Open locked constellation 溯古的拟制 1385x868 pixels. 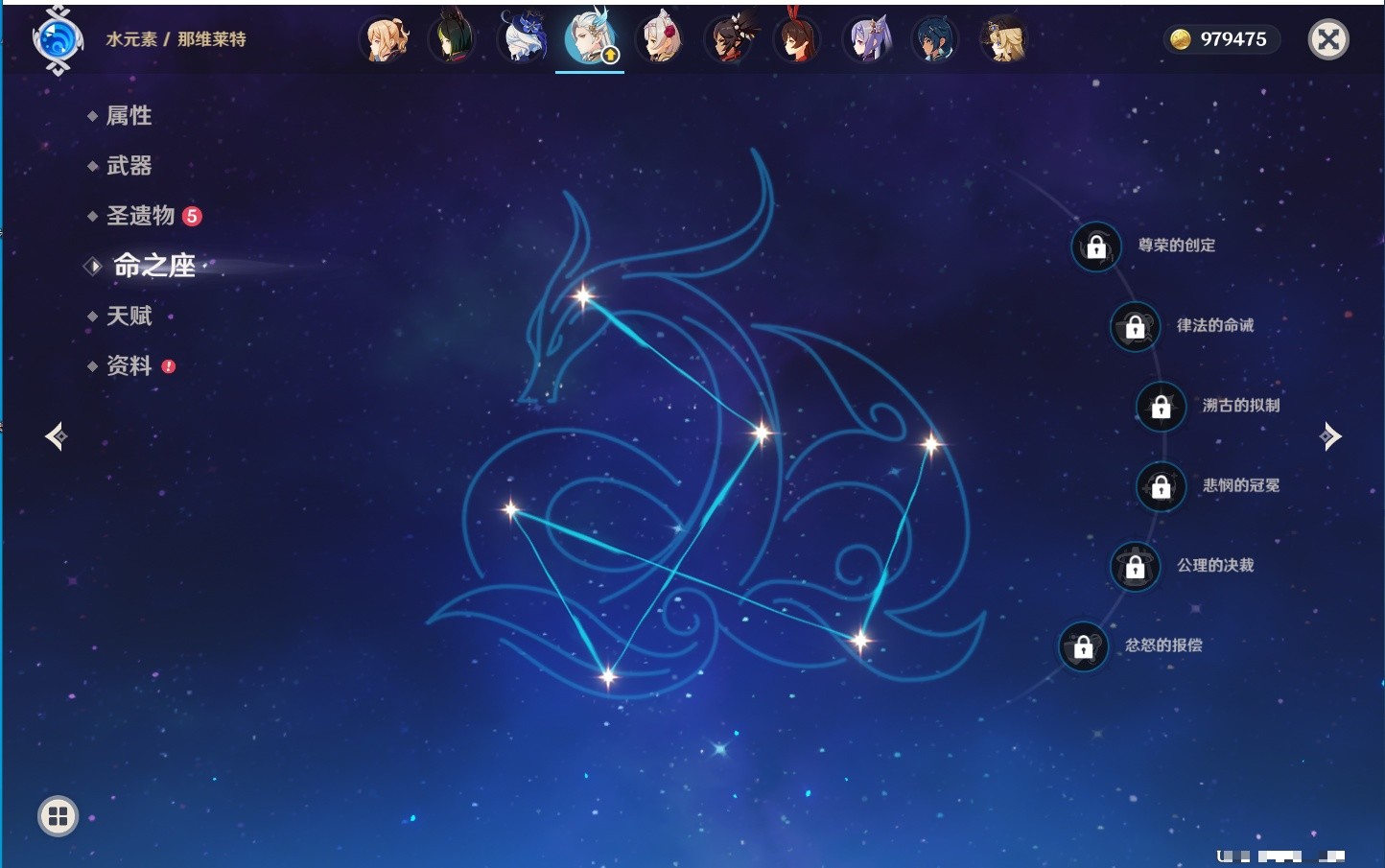pyautogui.click(x=1161, y=407)
